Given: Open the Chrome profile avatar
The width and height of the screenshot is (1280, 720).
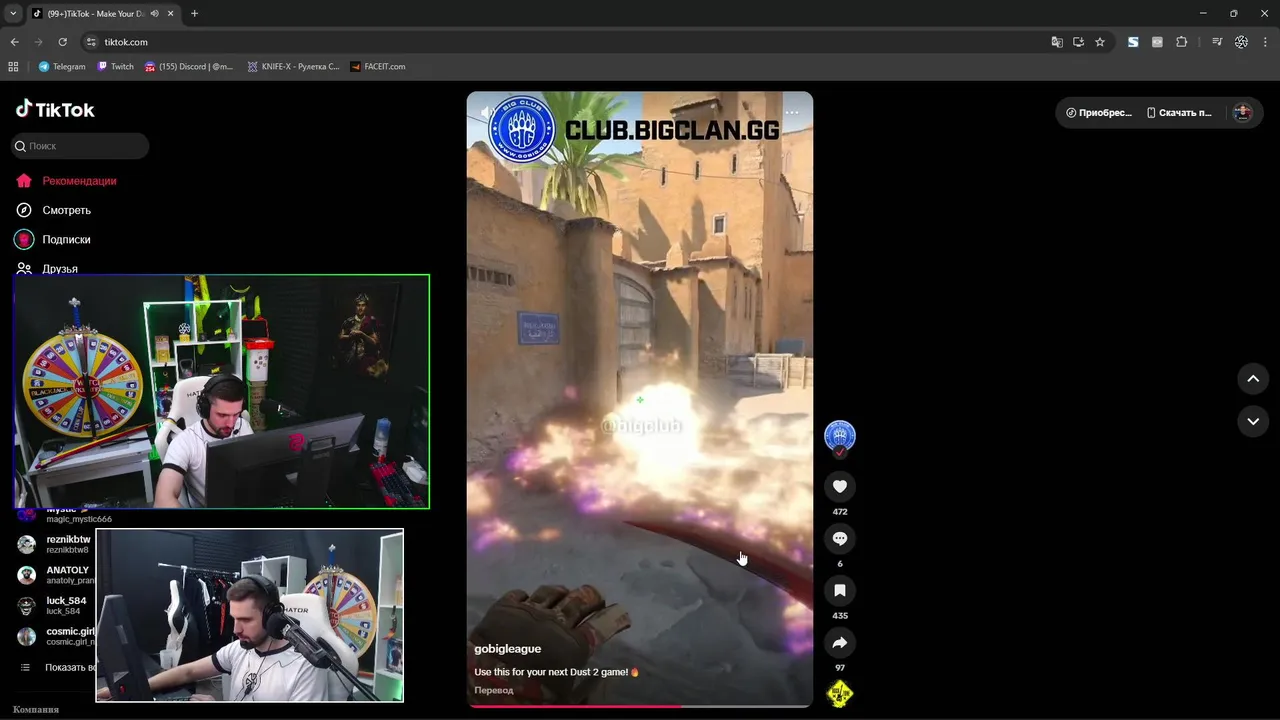Looking at the screenshot, I should pyautogui.click(x=1241, y=42).
